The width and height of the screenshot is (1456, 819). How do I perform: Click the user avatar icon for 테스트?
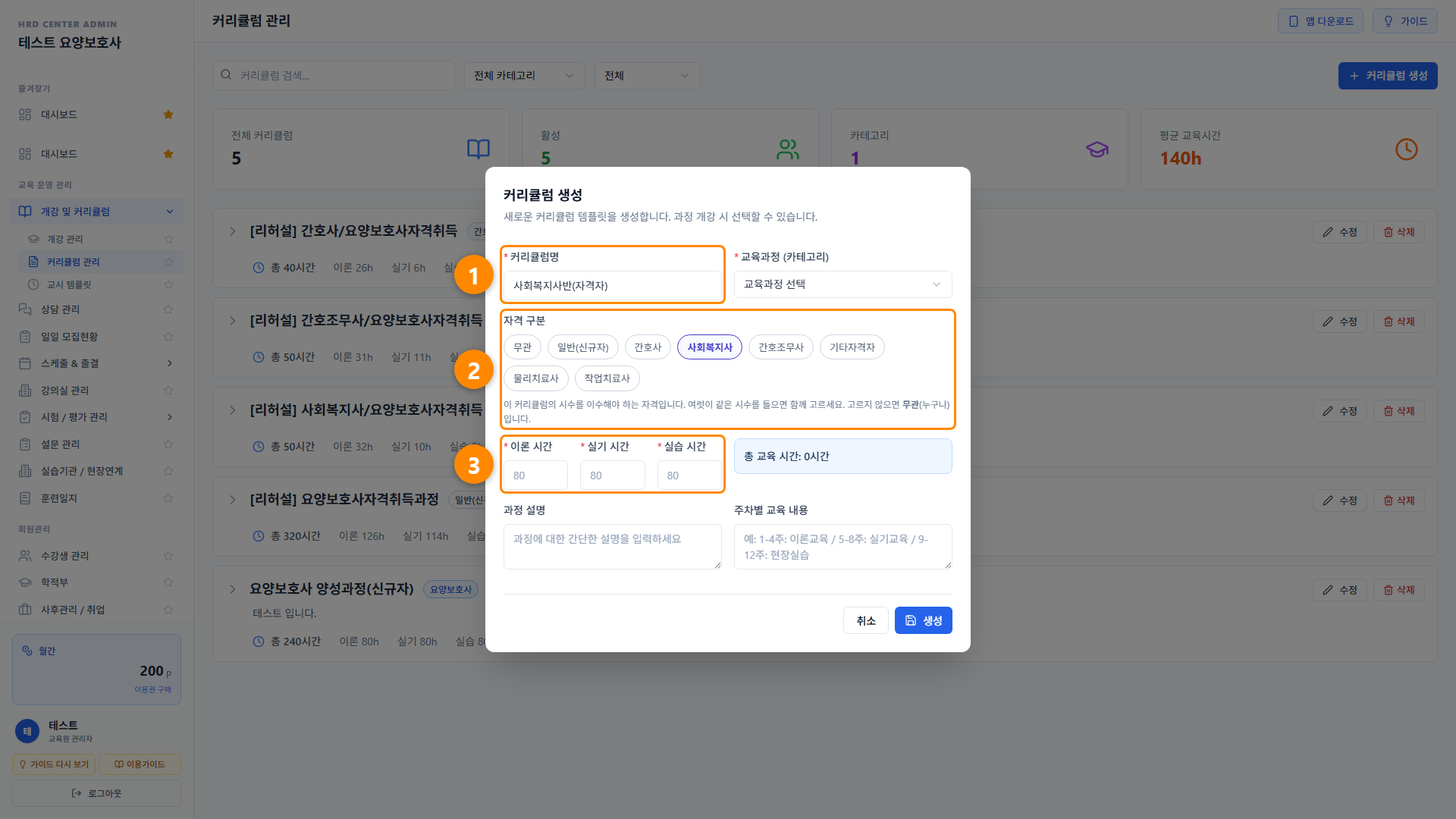coord(27,731)
